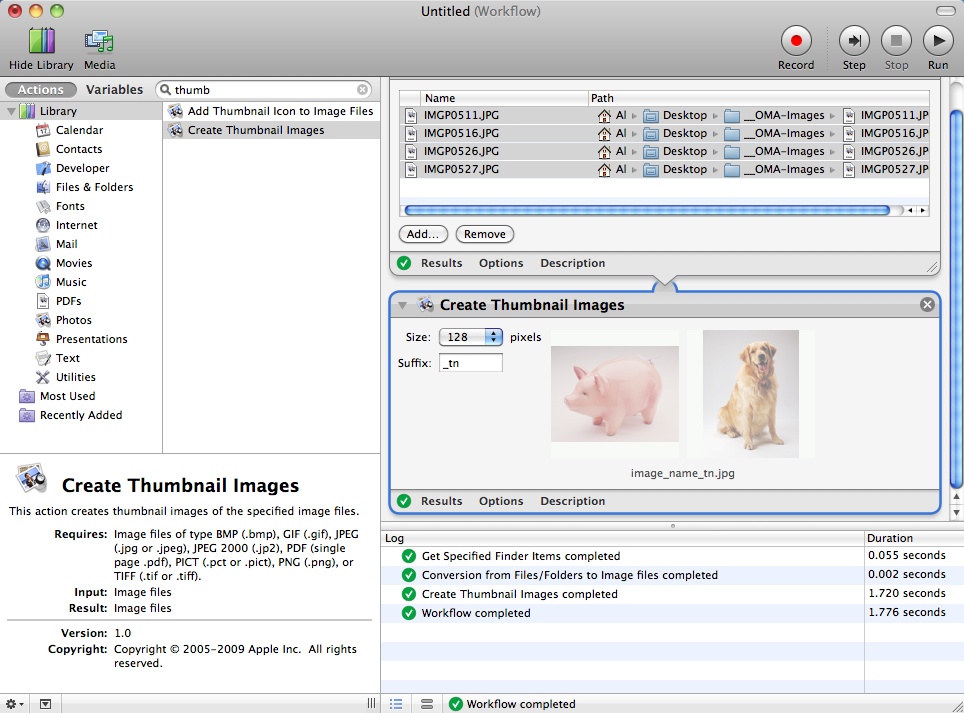Collapse Create Thumbnail Images via its disclosure triangle
964x713 pixels.
pyautogui.click(x=403, y=305)
